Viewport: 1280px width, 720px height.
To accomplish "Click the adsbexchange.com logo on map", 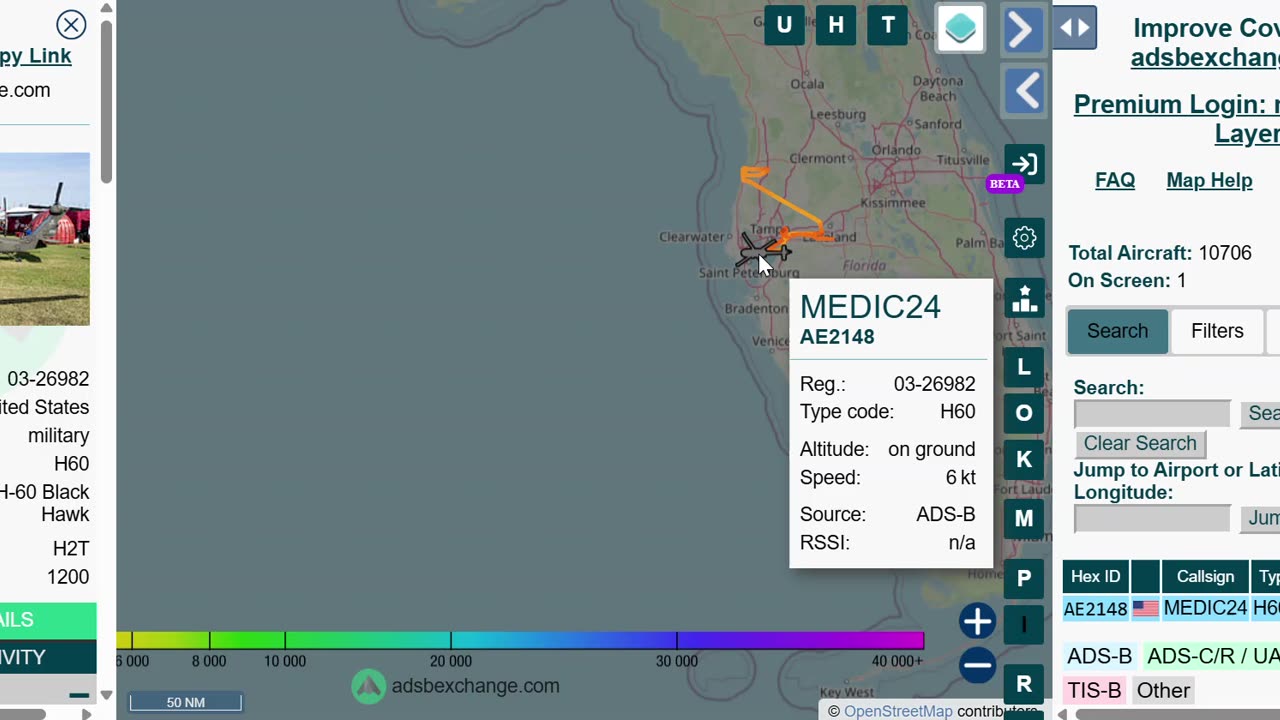I will coord(455,686).
